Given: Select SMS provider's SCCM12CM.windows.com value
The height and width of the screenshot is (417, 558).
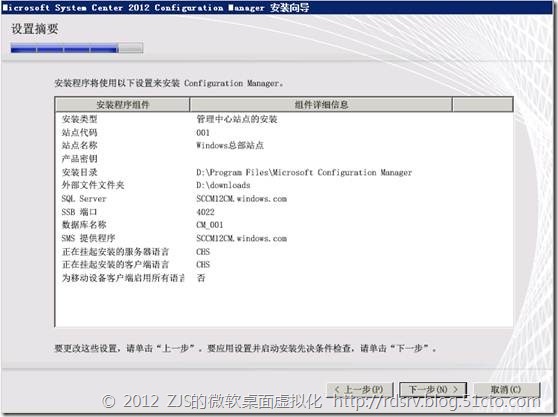Looking at the screenshot, I should coord(242,238).
